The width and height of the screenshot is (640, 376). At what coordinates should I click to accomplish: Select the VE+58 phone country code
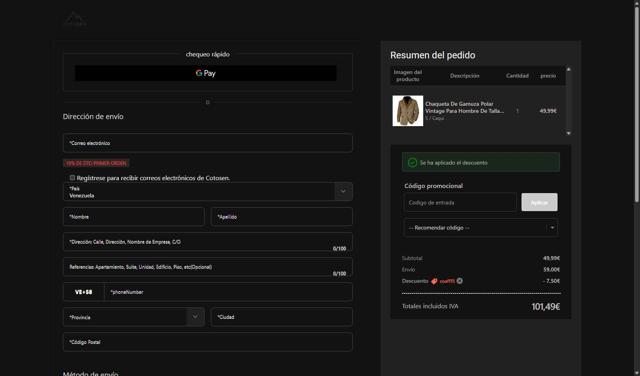tap(84, 292)
